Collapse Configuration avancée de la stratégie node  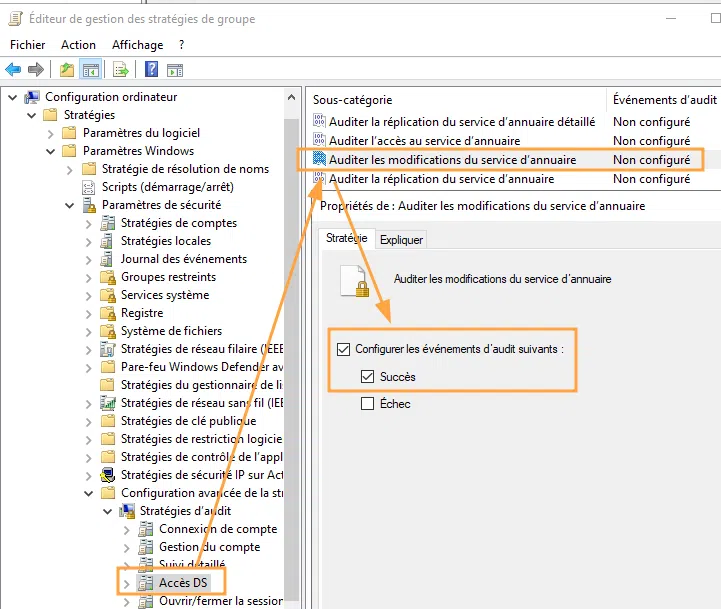pyautogui.click(x=88, y=494)
